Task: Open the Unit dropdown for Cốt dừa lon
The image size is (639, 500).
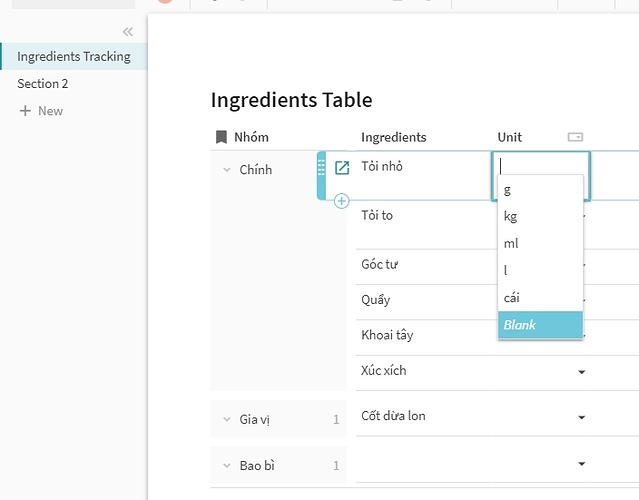Action: click(x=582, y=417)
